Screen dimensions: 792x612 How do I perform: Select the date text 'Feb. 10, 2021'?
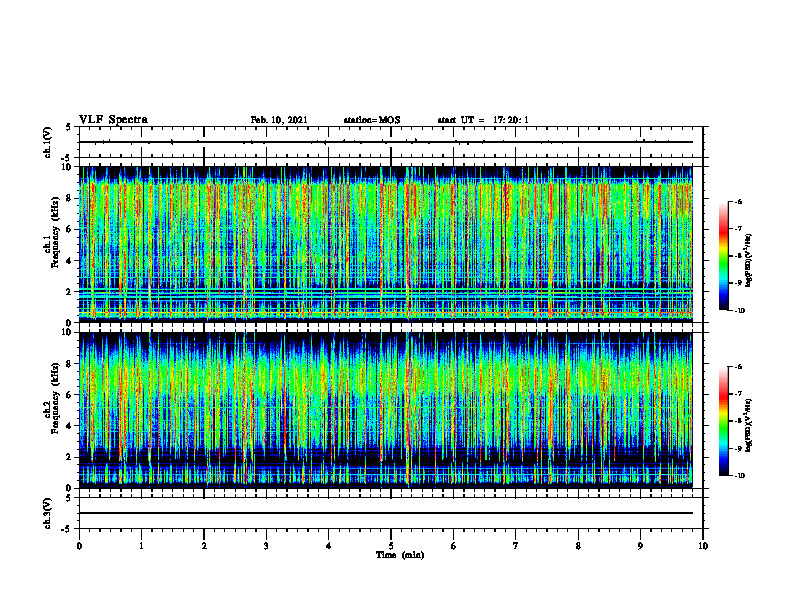pos(279,120)
